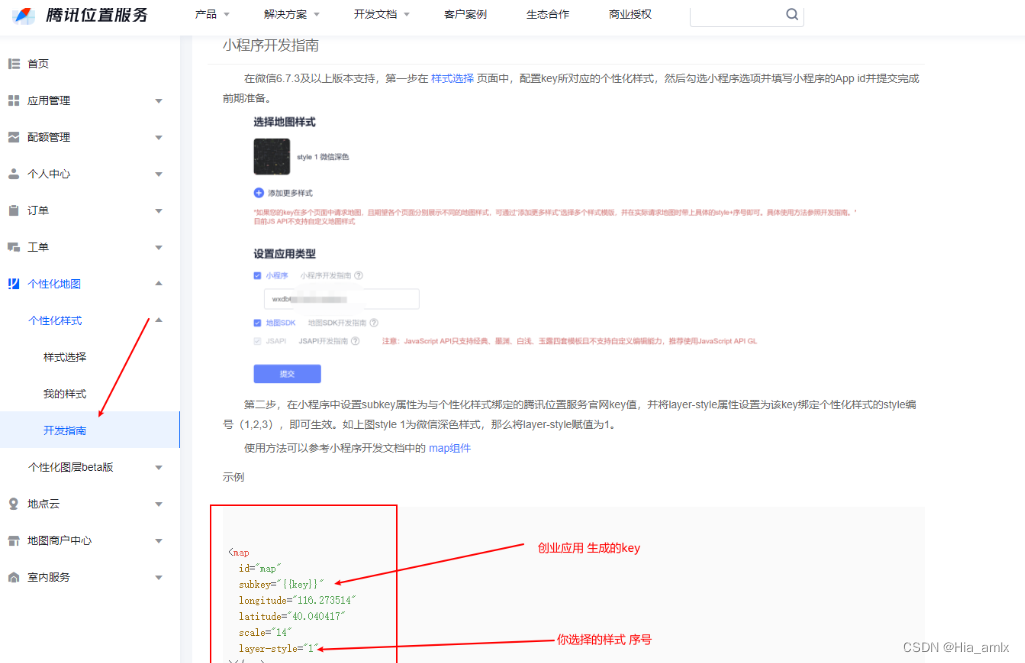Click the 样式选择 link in paragraph
Screen dimensions: 1025x663
pyautogui.click(x=452, y=78)
